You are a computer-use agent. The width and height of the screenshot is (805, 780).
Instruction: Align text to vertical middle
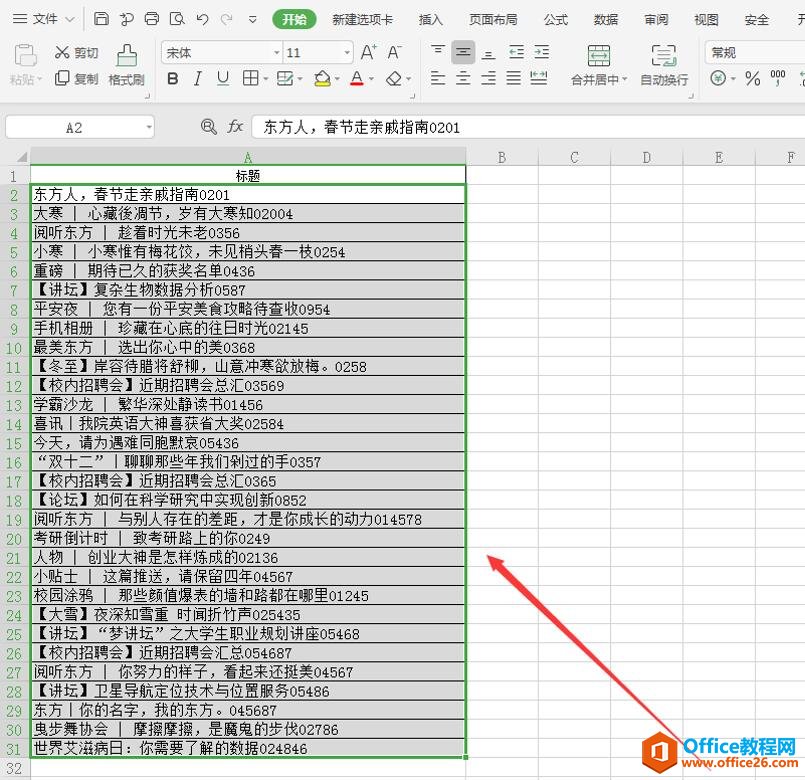[463, 52]
